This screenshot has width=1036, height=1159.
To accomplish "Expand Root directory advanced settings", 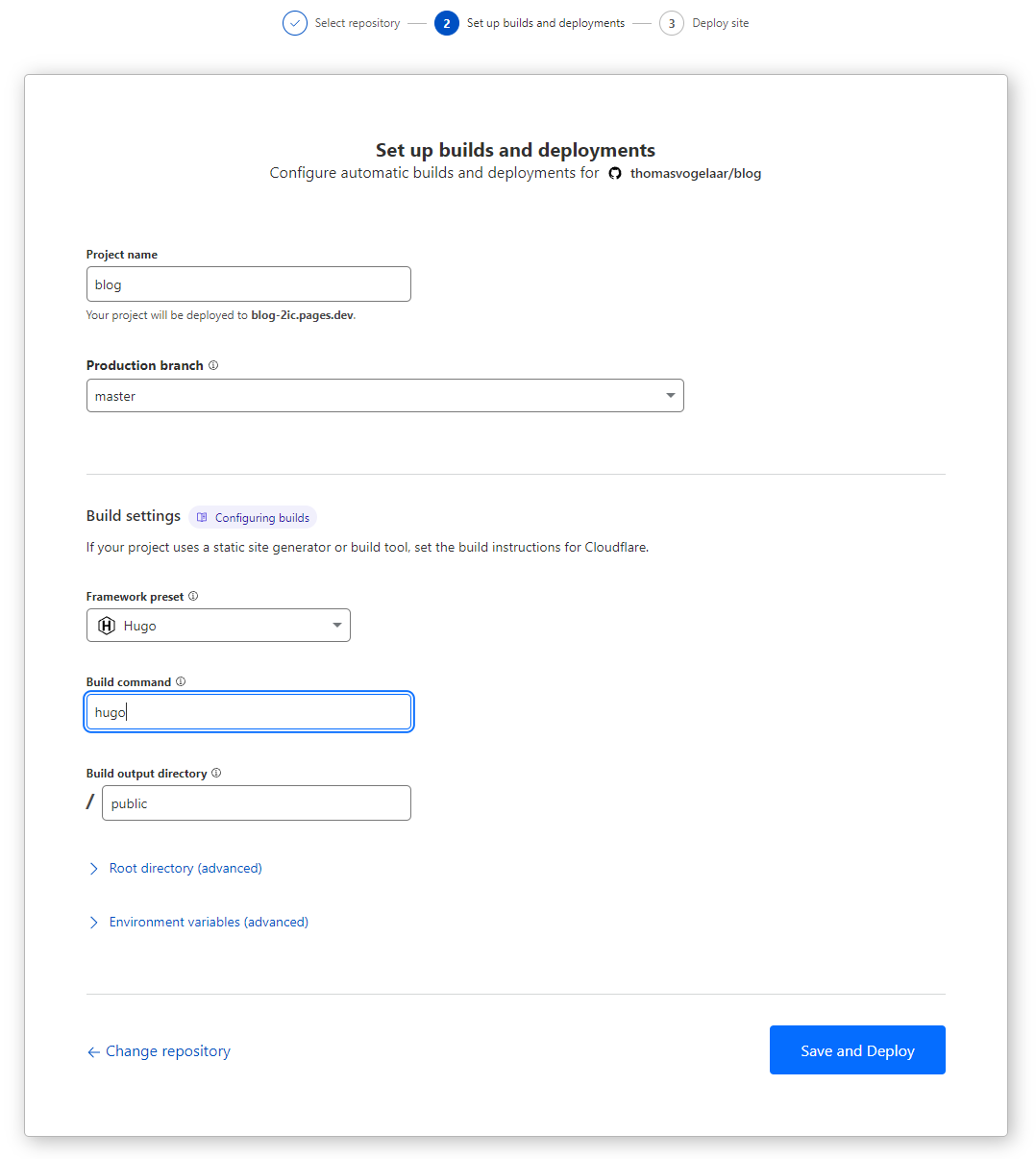I will [x=185, y=868].
